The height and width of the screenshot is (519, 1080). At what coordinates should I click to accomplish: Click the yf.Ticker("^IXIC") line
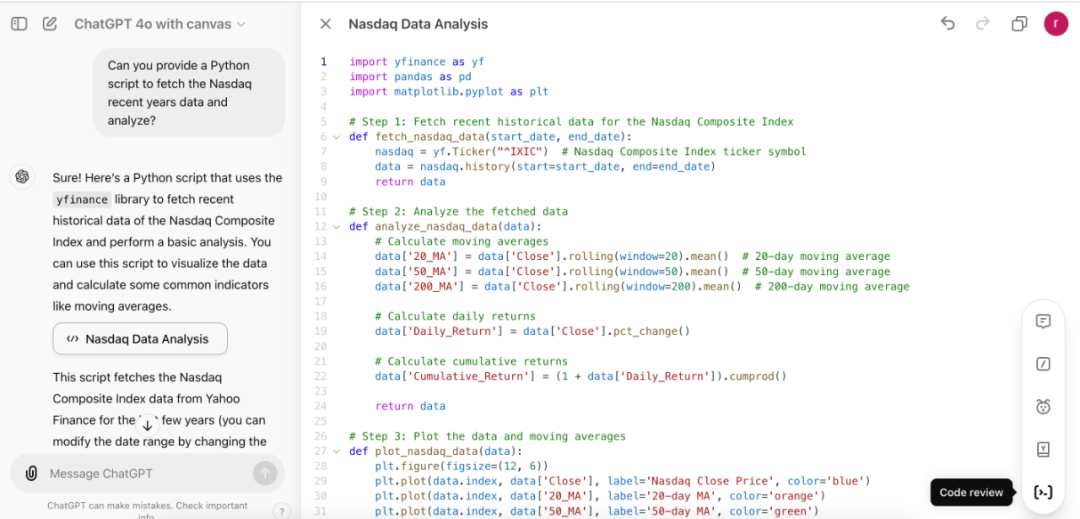click(x=590, y=151)
